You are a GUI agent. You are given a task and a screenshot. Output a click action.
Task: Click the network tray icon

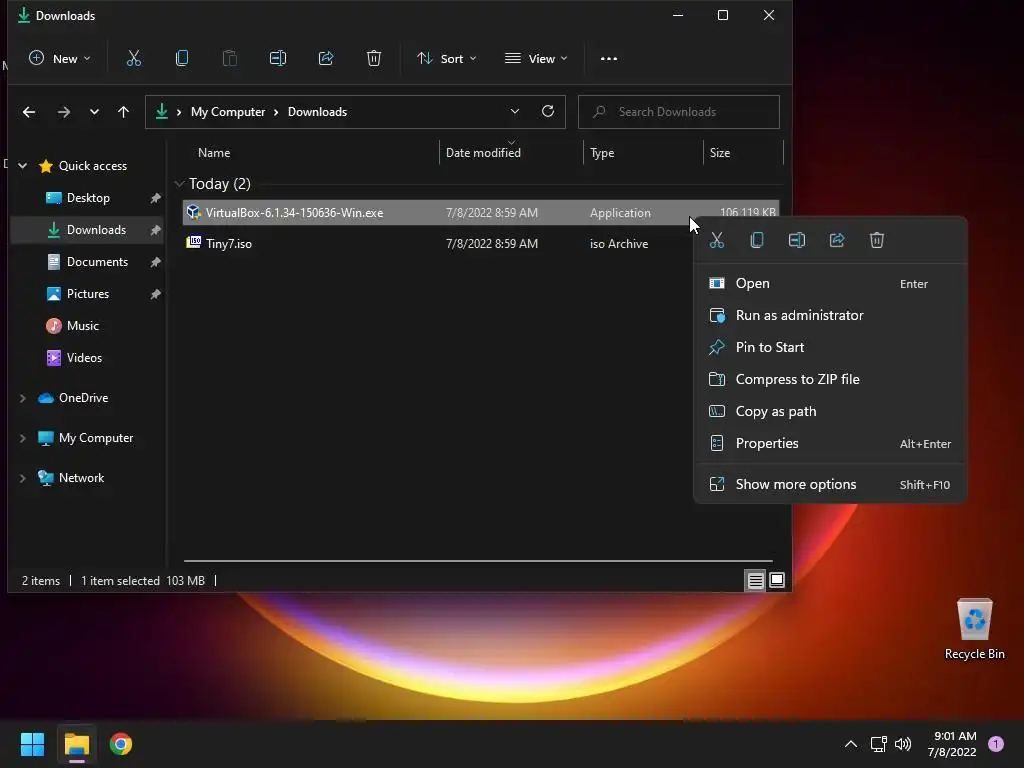(x=878, y=744)
